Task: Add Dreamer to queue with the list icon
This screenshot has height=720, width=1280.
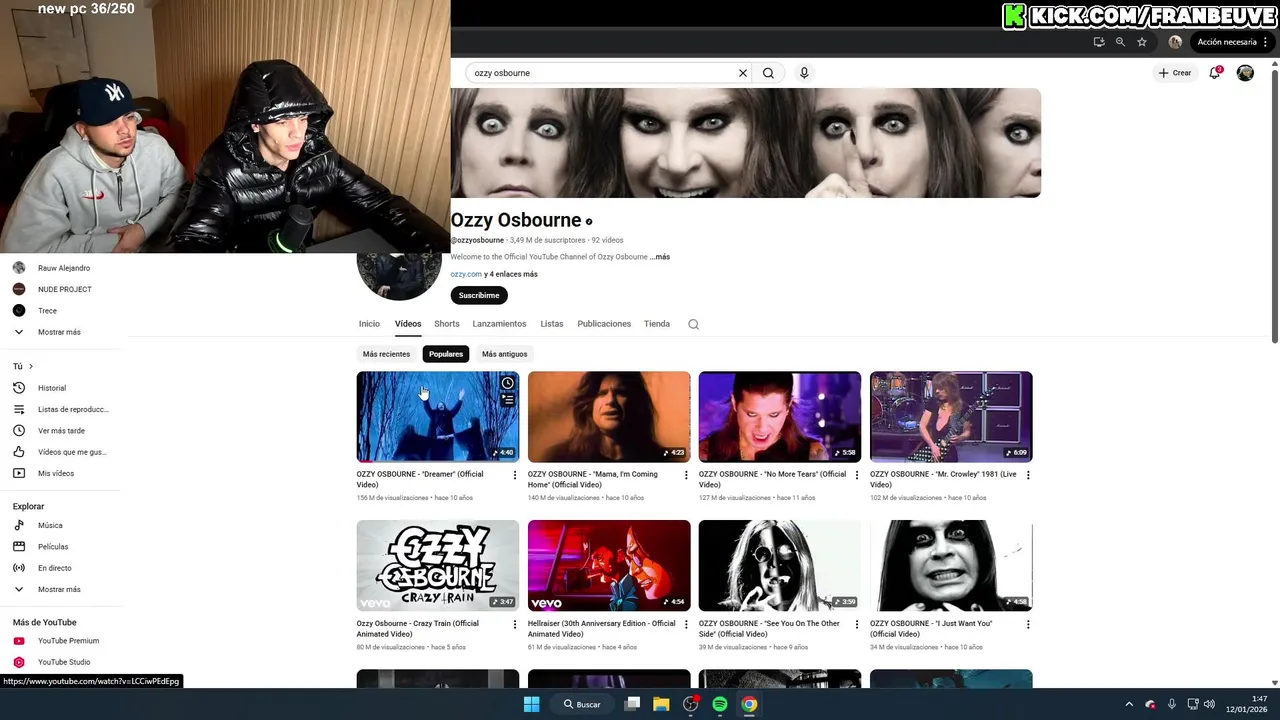Action: 508,400
